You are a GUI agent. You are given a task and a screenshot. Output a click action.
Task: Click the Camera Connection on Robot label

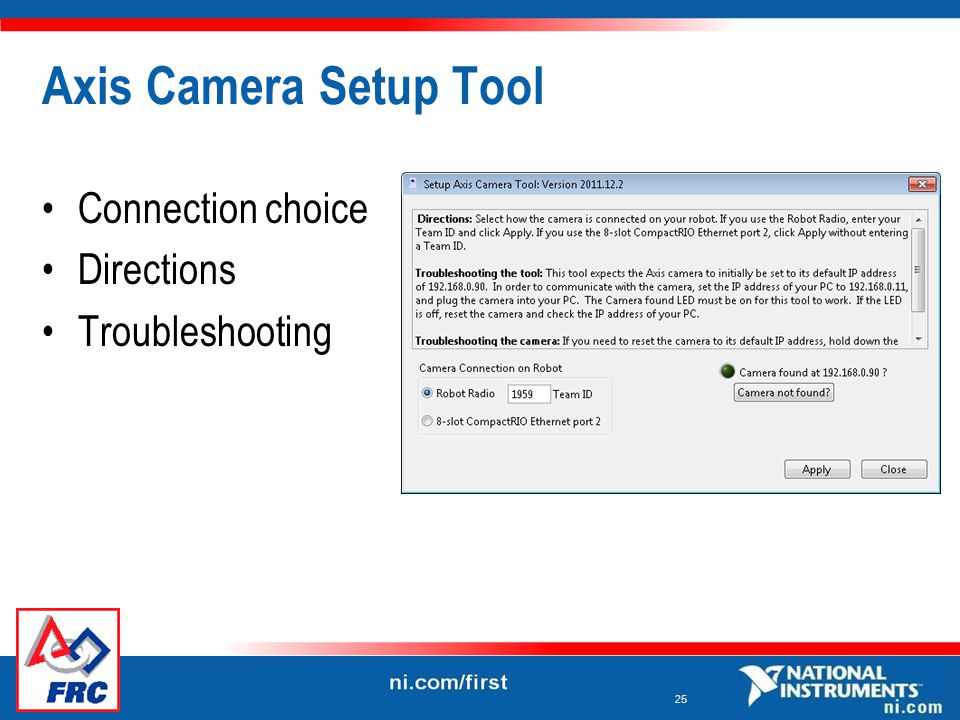[x=490, y=368]
